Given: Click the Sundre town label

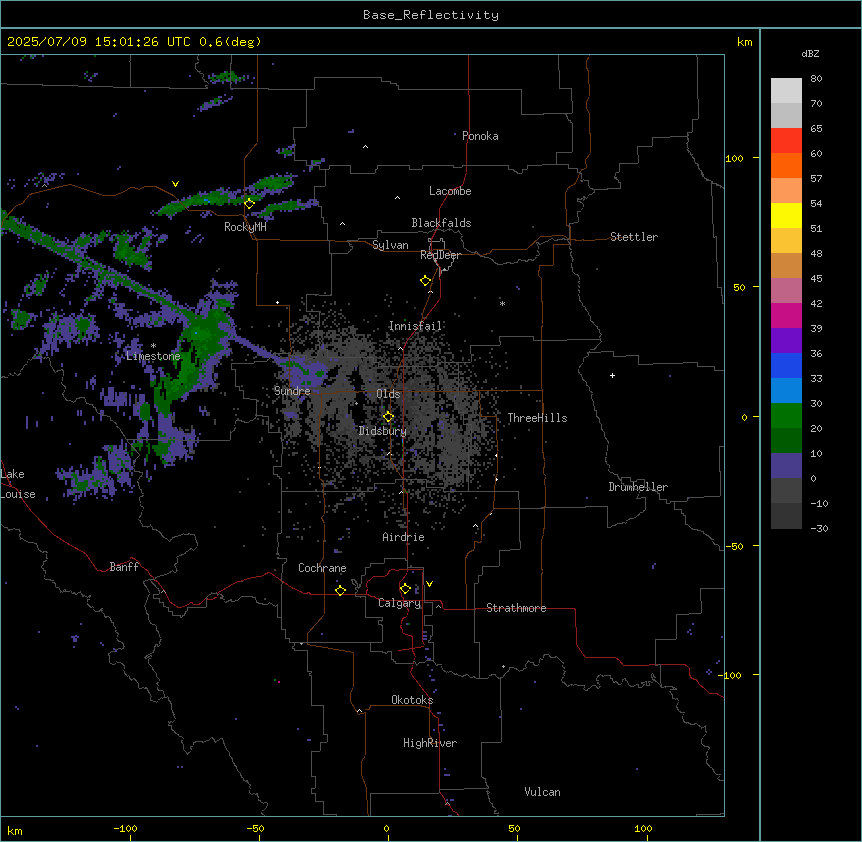Looking at the screenshot, I should pos(292,391).
